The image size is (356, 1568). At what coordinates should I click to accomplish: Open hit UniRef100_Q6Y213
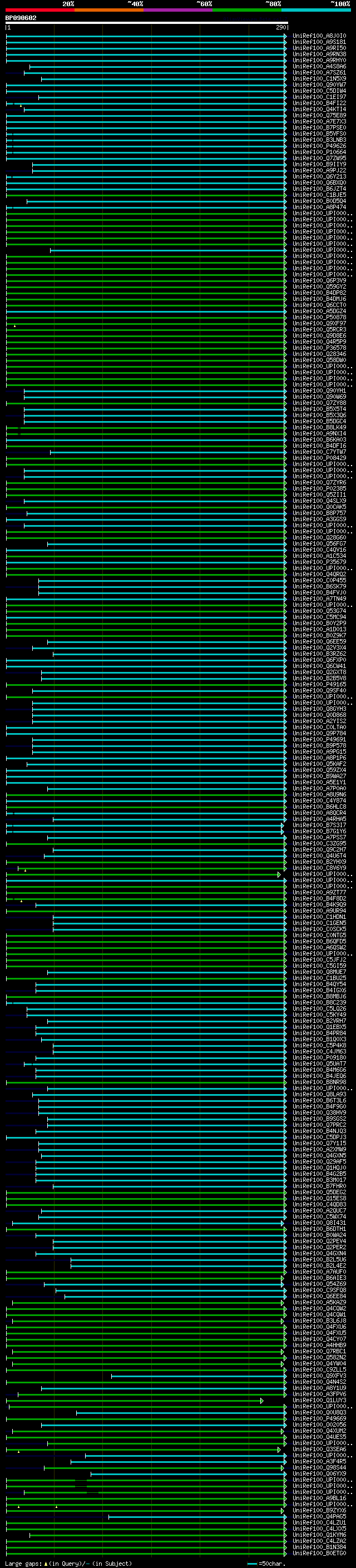click(x=319, y=176)
